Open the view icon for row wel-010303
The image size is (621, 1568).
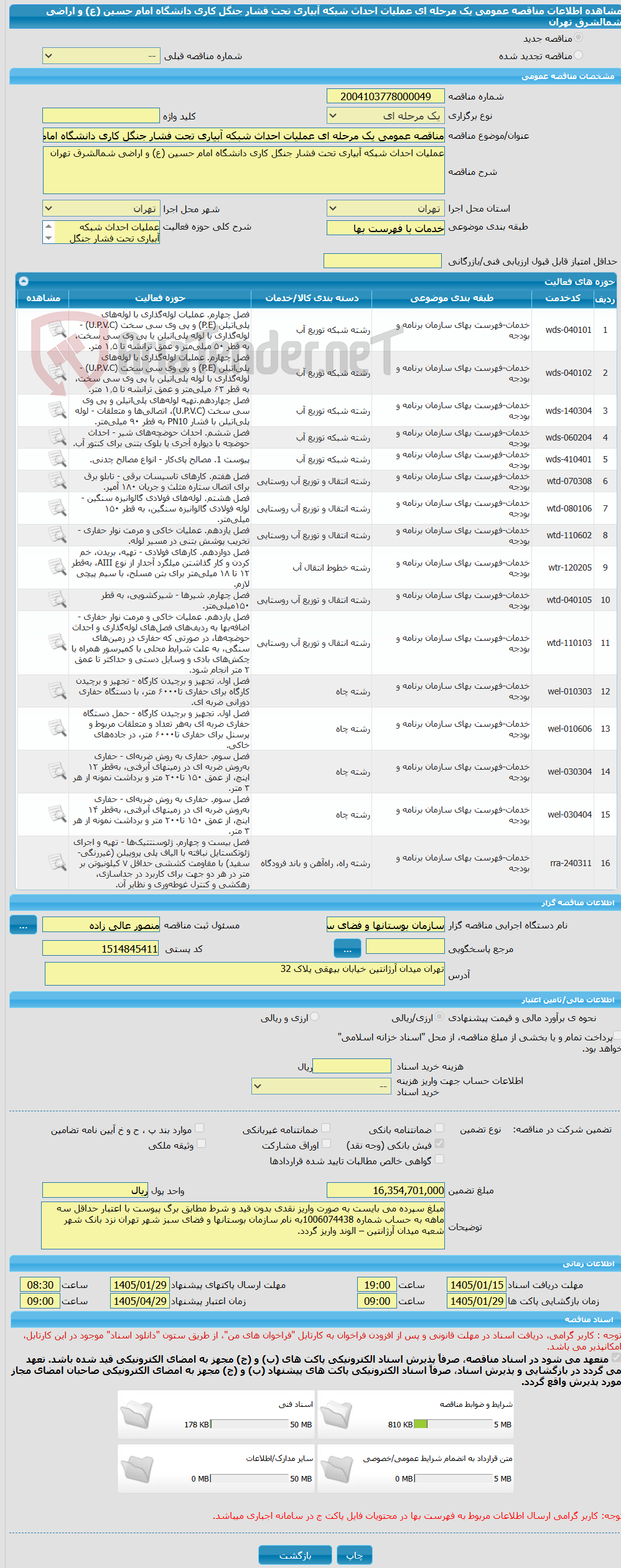click(x=57, y=691)
